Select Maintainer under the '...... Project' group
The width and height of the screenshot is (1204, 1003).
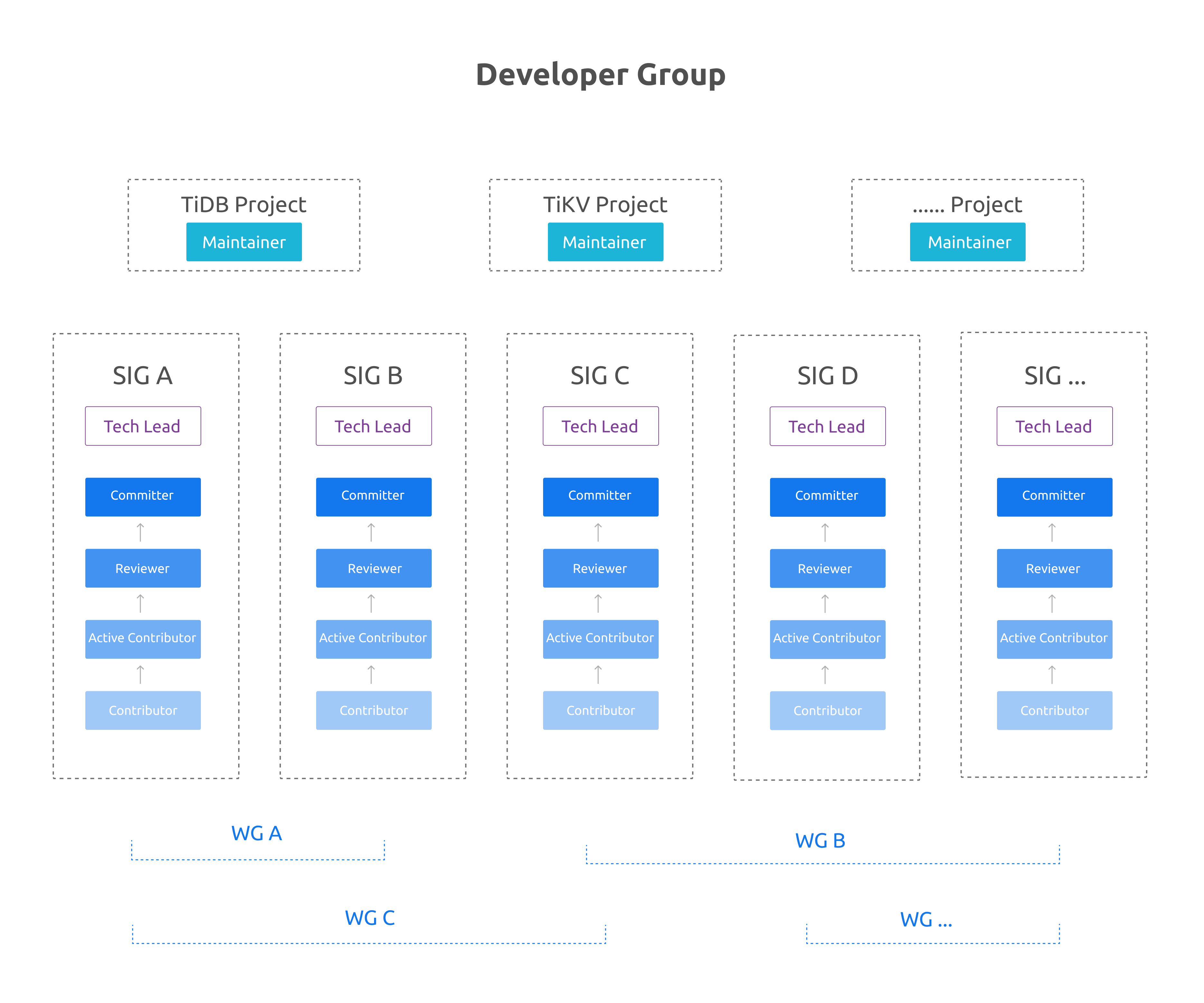[967, 242]
